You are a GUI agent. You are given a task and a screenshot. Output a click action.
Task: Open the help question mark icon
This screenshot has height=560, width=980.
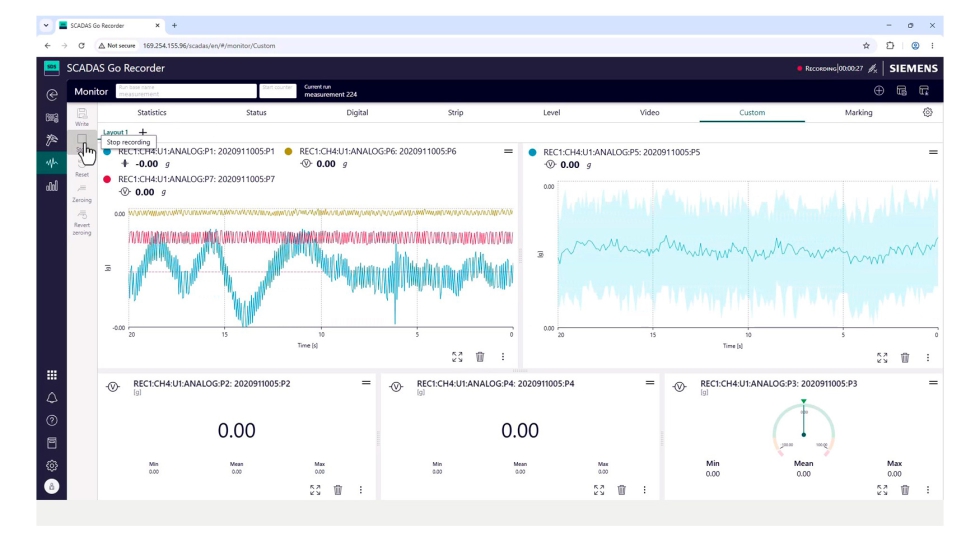pos(52,421)
